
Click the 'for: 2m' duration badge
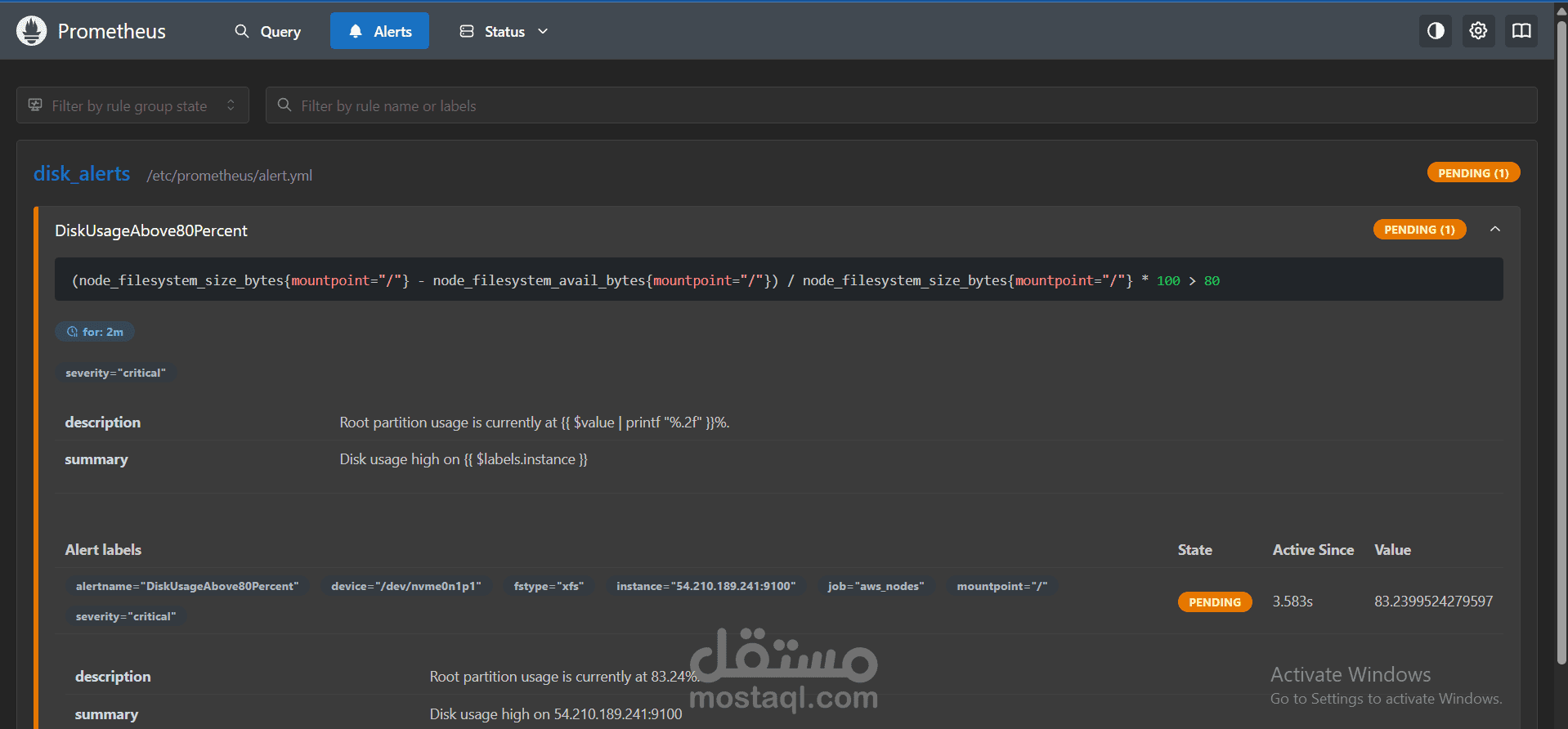[95, 332]
